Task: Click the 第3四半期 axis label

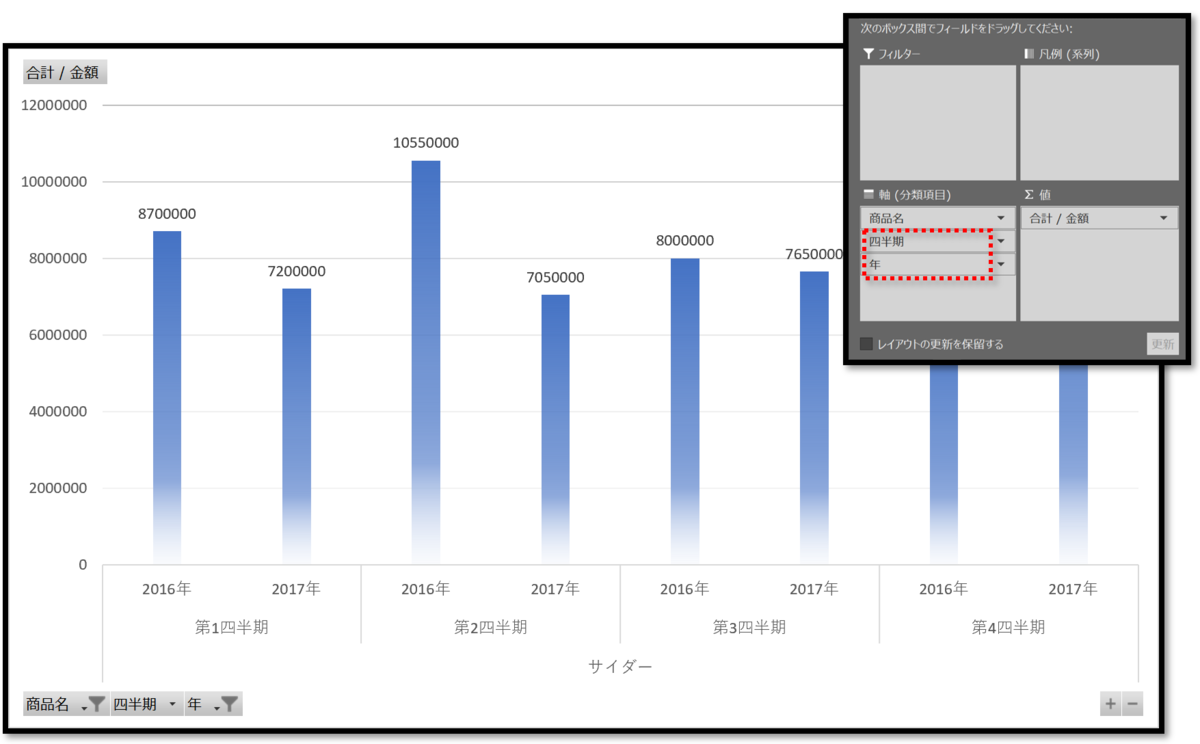Action: pos(750,628)
